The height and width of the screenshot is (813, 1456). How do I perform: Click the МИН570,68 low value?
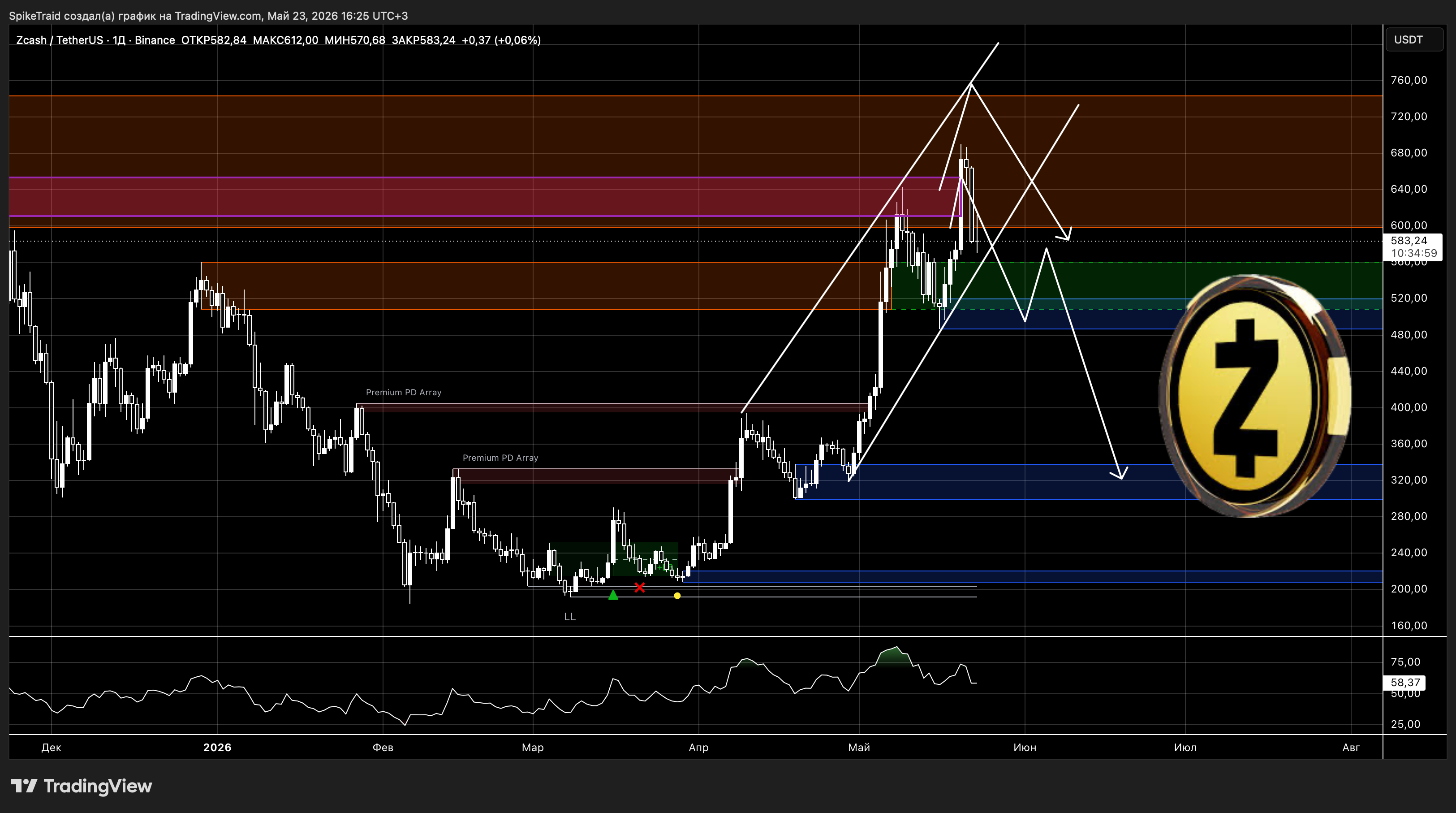pos(355,40)
